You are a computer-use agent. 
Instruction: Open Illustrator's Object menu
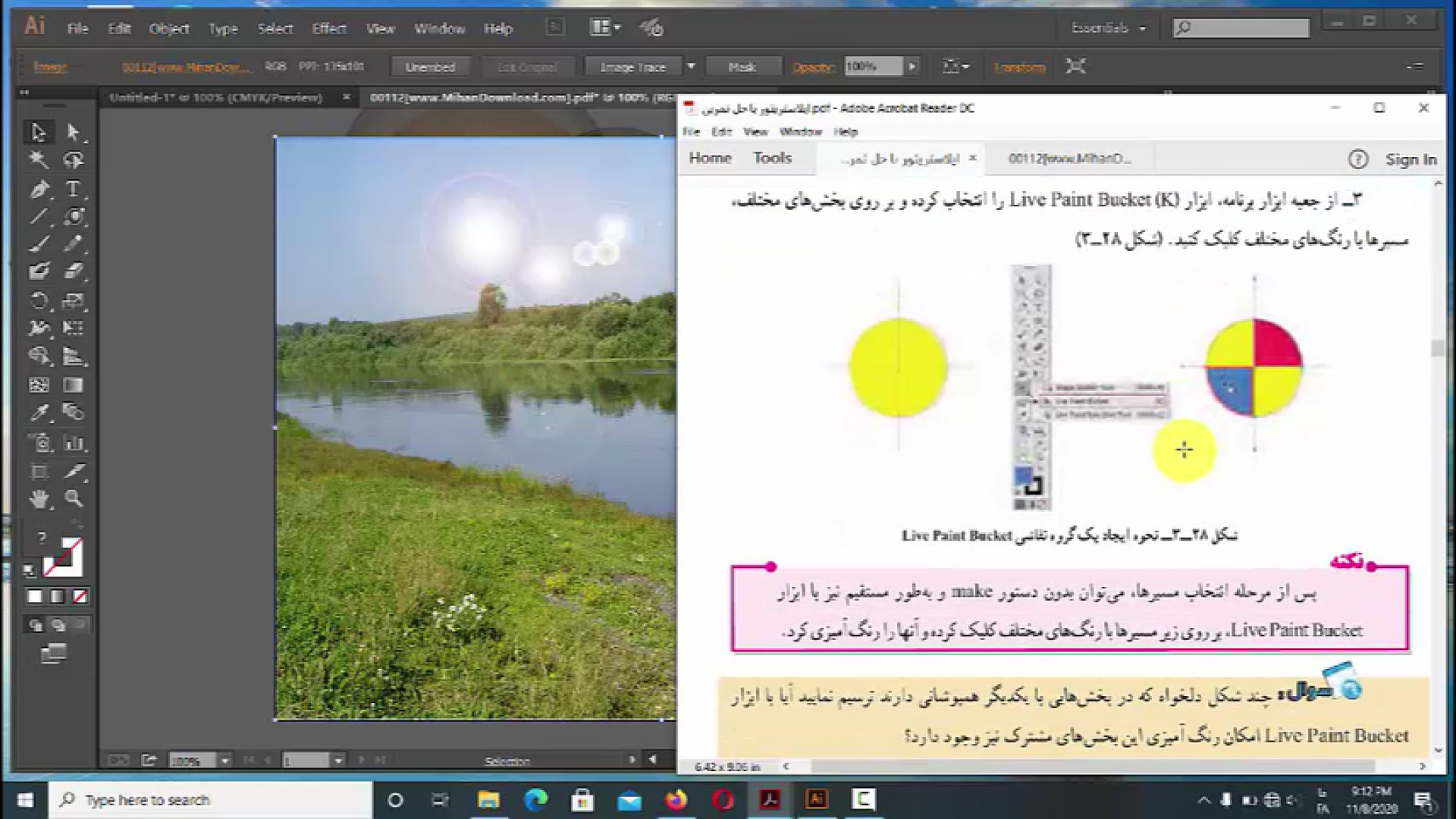coord(169,29)
